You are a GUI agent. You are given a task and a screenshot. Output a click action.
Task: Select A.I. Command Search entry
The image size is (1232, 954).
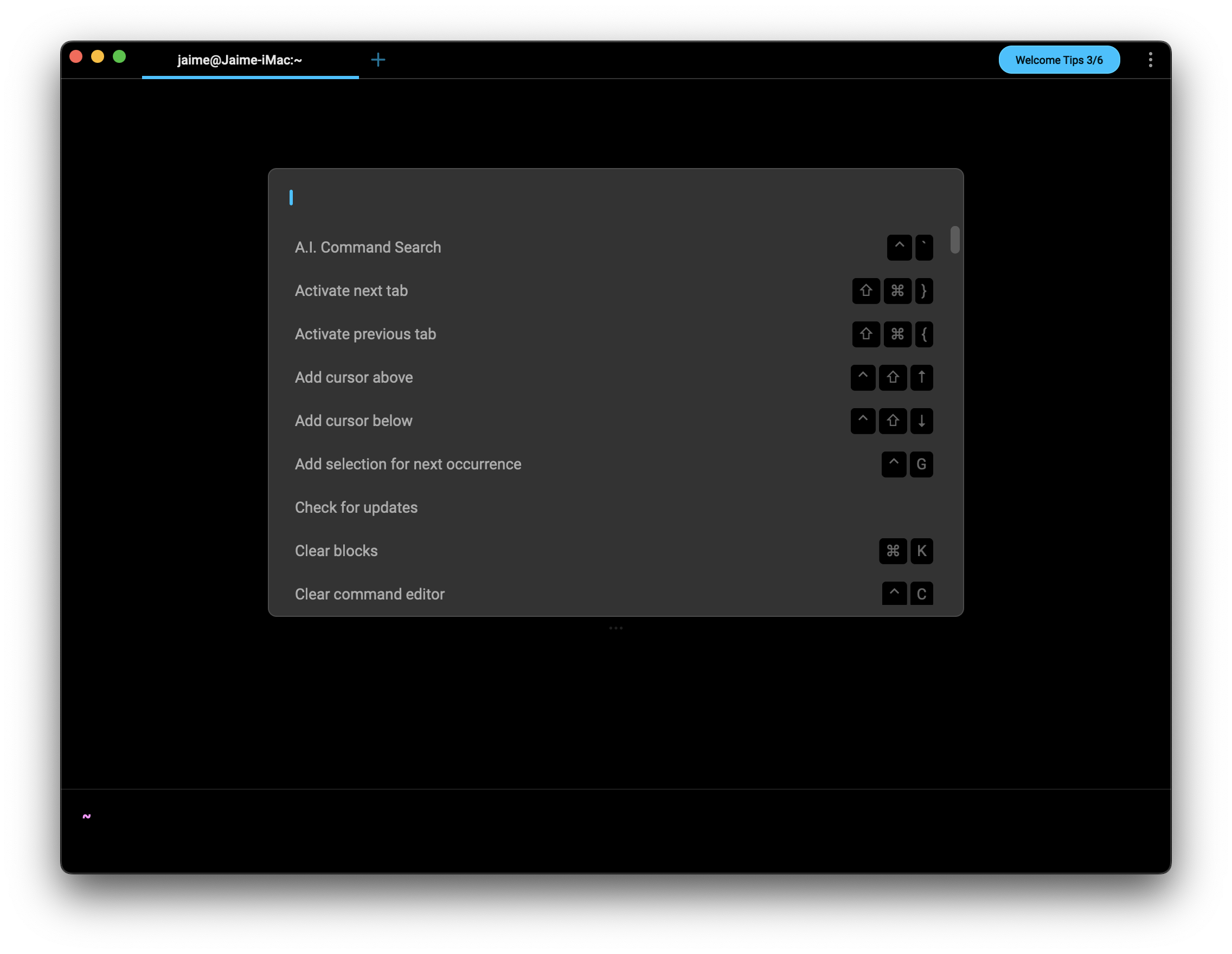click(368, 248)
